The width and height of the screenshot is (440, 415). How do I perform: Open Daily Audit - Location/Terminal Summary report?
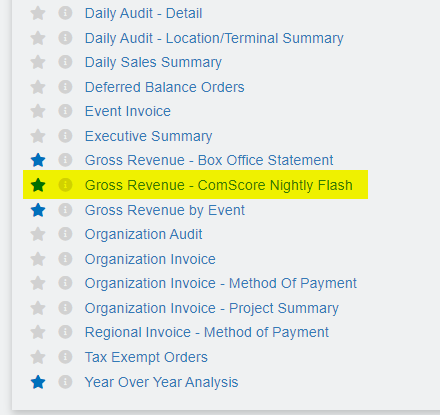tap(214, 38)
